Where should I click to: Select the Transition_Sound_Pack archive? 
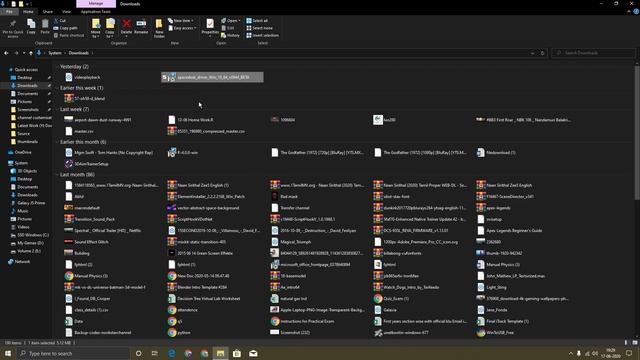[x=90, y=219]
